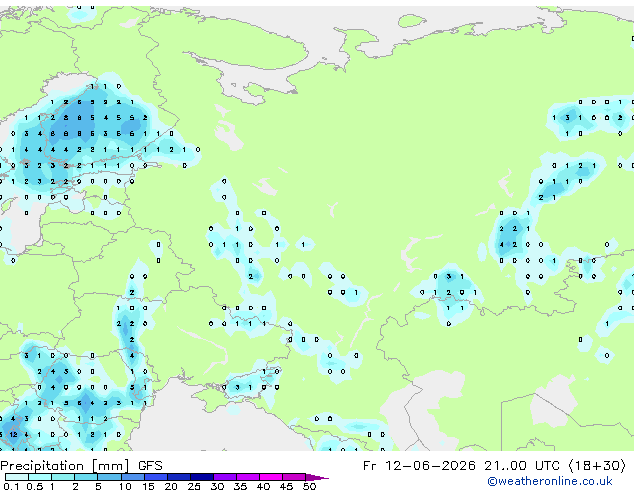Open the weatheronline.co.uk credit link
Image resolution: width=634 pixels, height=490 pixels.
[x=550, y=481]
